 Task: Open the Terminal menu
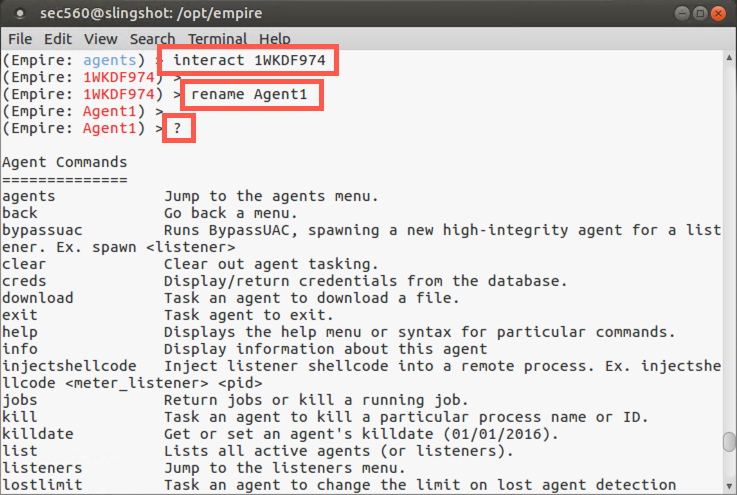218,39
